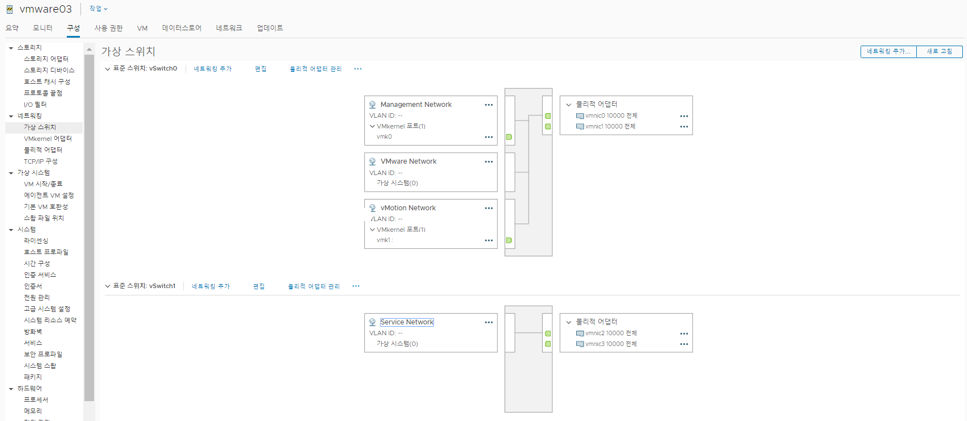Open 보안 프로파일 in the sidebar
967x421 pixels.
(x=43, y=354)
